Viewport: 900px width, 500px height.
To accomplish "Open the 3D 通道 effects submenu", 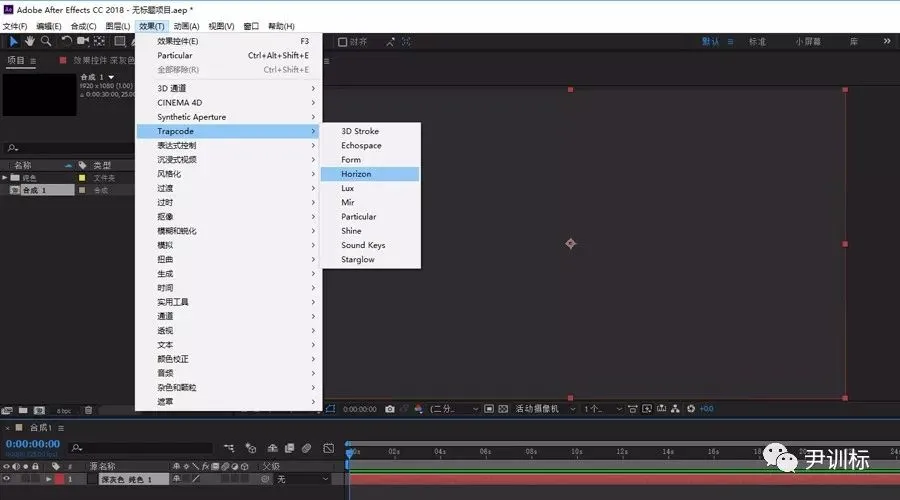I will (228, 88).
